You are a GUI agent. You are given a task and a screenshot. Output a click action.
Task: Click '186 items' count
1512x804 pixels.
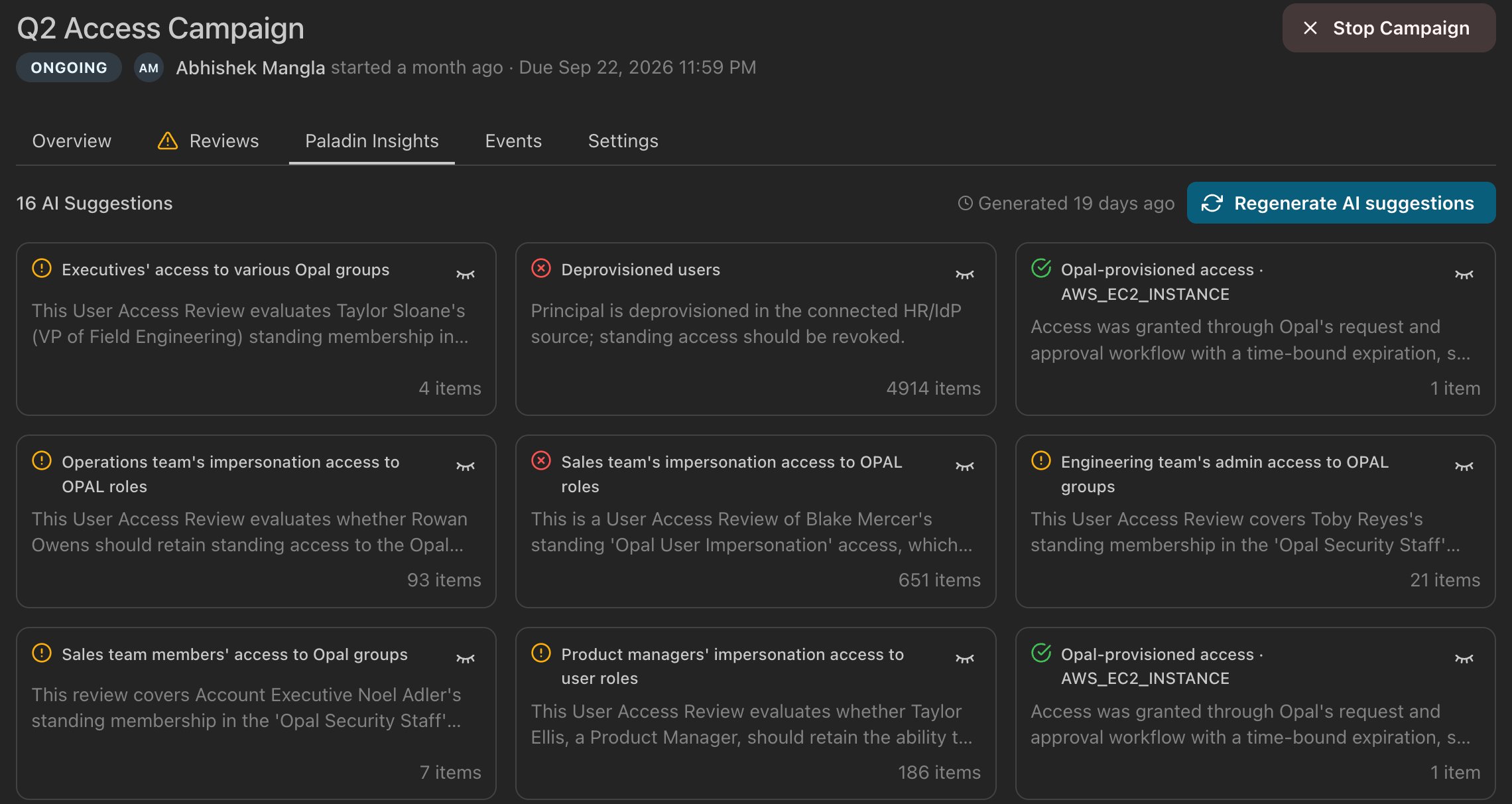(x=940, y=772)
